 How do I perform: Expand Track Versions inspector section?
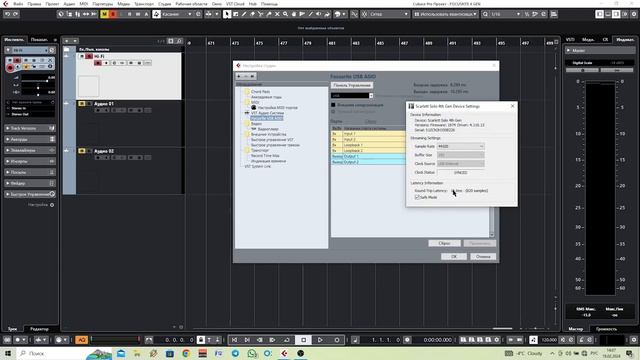(x=30, y=128)
